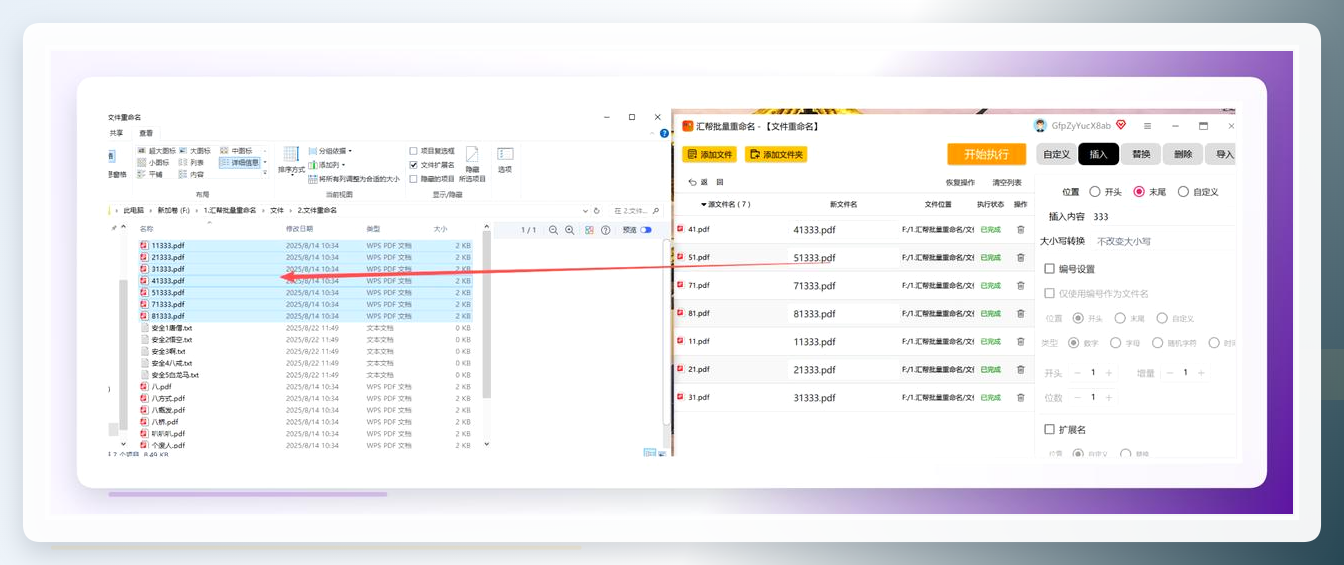Zoom out in the Explorer preview pane
The image size is (1344, 565).
coord(553,230)
